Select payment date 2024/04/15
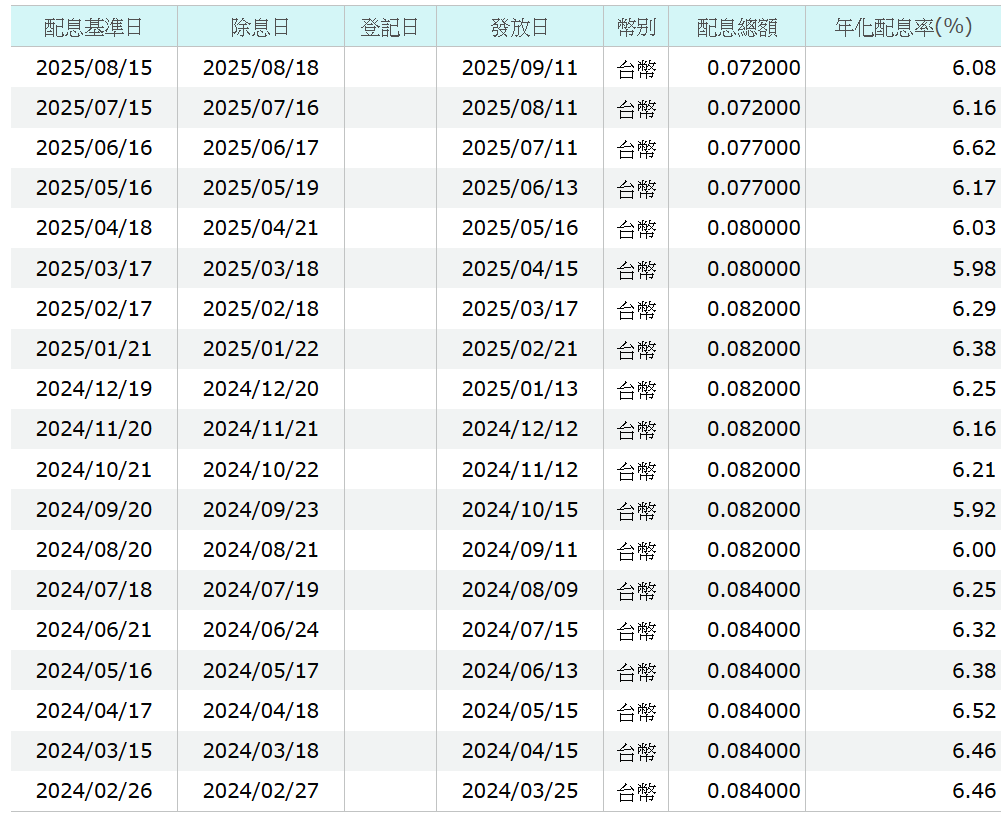 click(520, 751)
